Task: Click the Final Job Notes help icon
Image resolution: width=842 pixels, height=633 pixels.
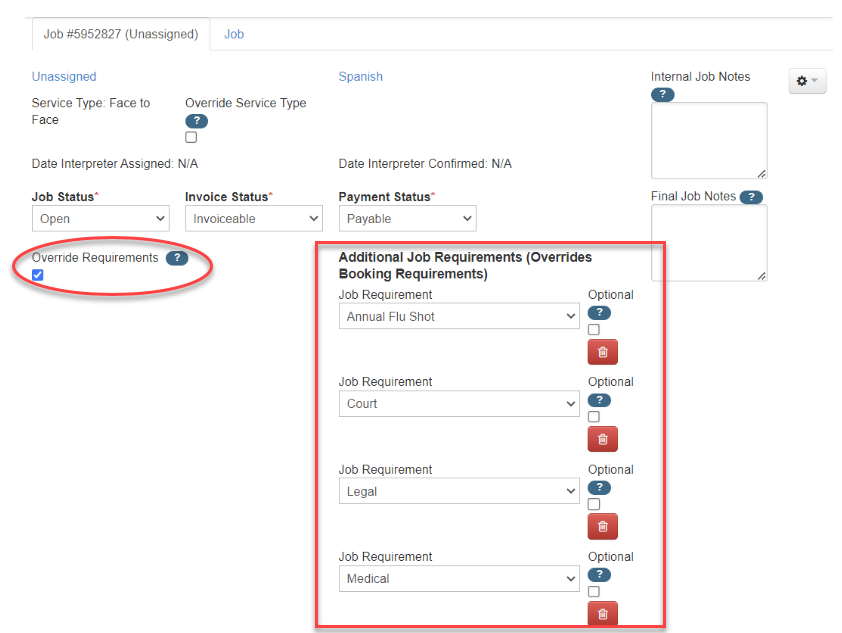Action: pos(751,196)
